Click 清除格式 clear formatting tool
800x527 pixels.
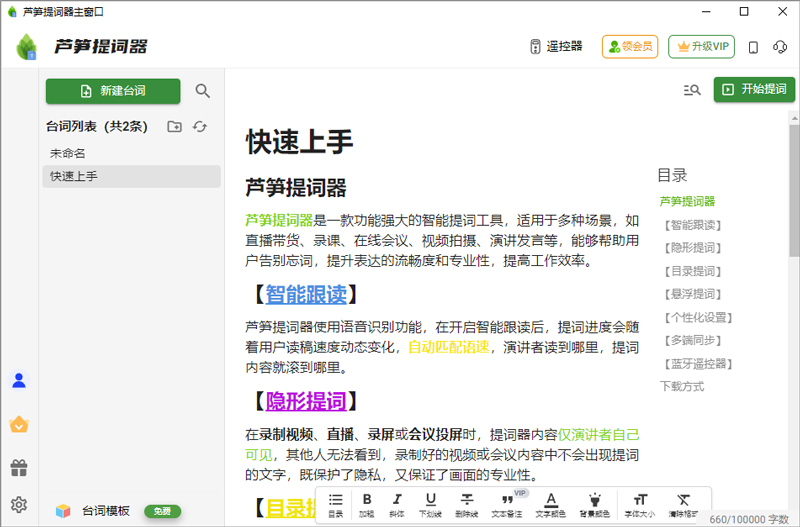[x=683, y=505]
